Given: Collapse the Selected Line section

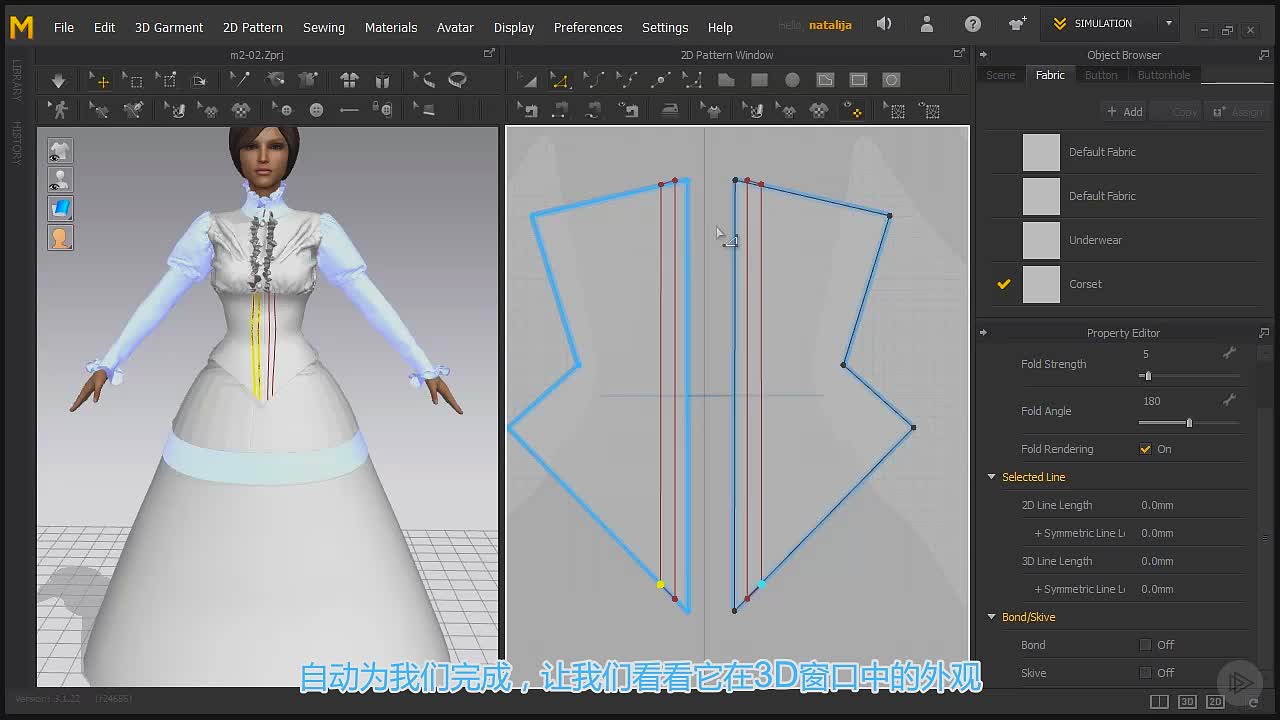Looking at the screenshot, I should tap(992, 477).
